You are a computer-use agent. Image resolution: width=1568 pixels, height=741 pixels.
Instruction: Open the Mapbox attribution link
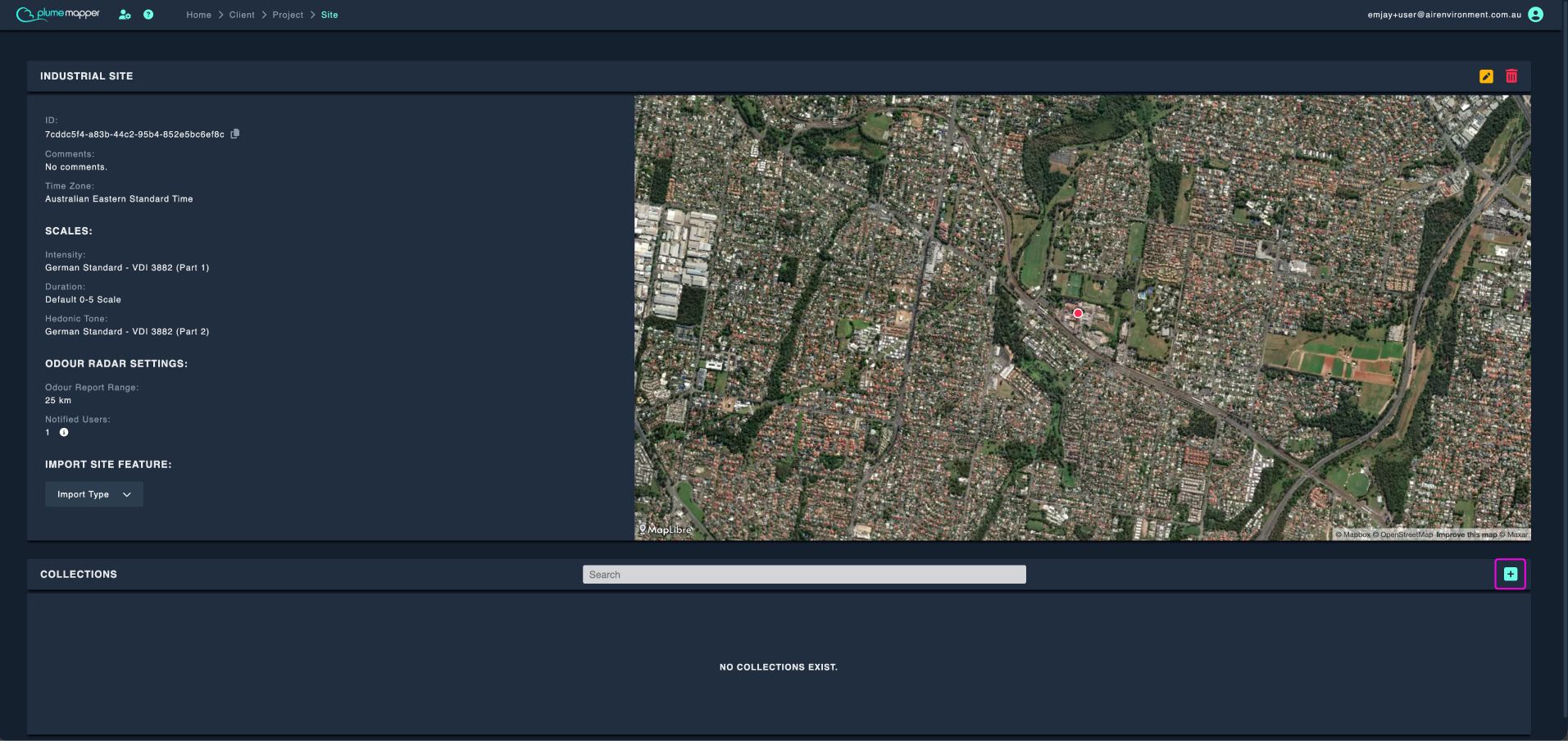[x=1352, y=534]
